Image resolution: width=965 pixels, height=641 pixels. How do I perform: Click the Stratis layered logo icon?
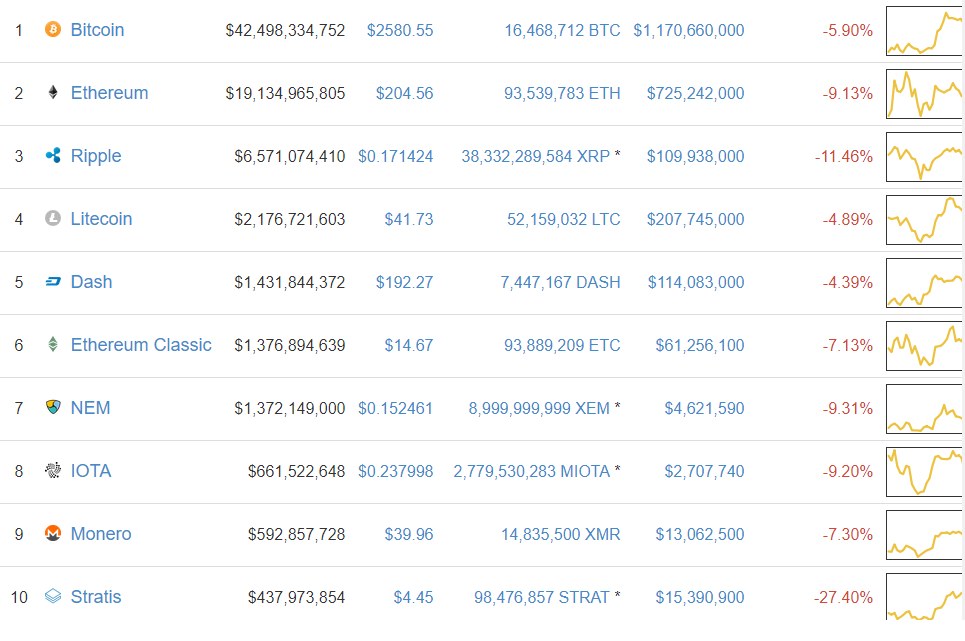pos(53,597)
